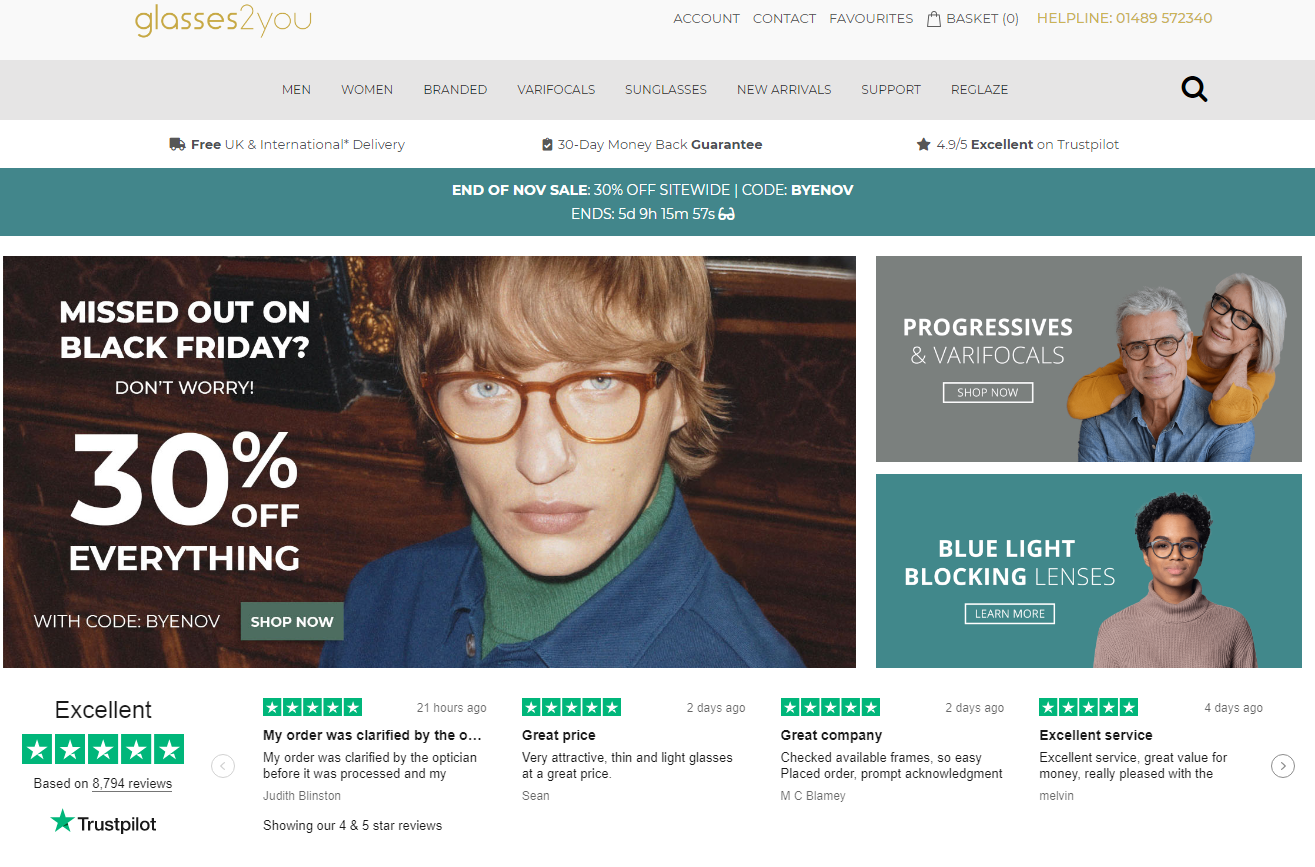The height and width of the screenshot is (867, 1315).
Task: Show next reviews with right arrow
Action: 1283,766
